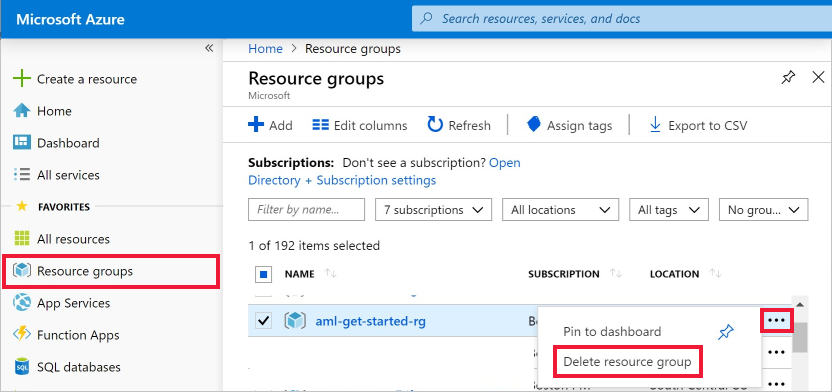Click the Assign tags tag icon
Screen dimensions: 832x392
pyautogui.click(x=533, y=125)
